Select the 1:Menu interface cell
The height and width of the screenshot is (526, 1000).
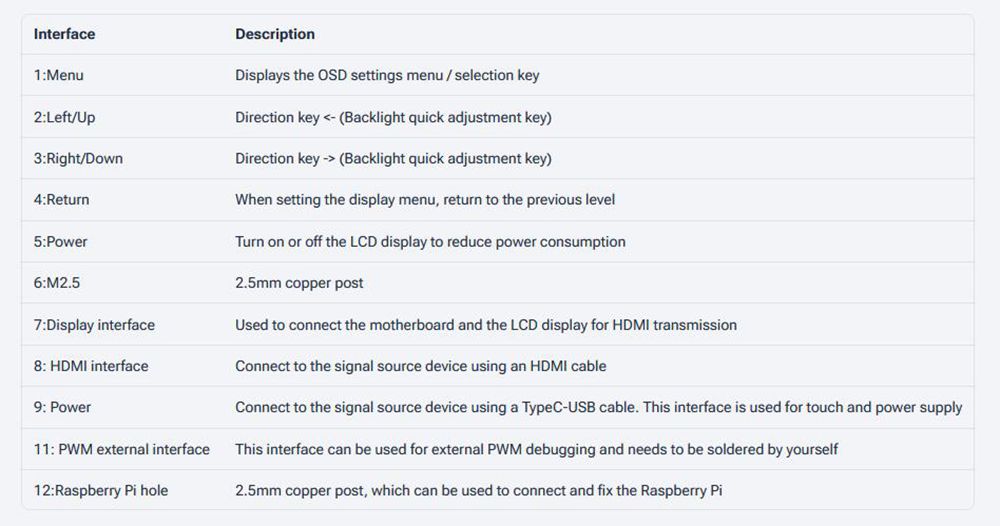pyautogui.click(x=59, y=75)
